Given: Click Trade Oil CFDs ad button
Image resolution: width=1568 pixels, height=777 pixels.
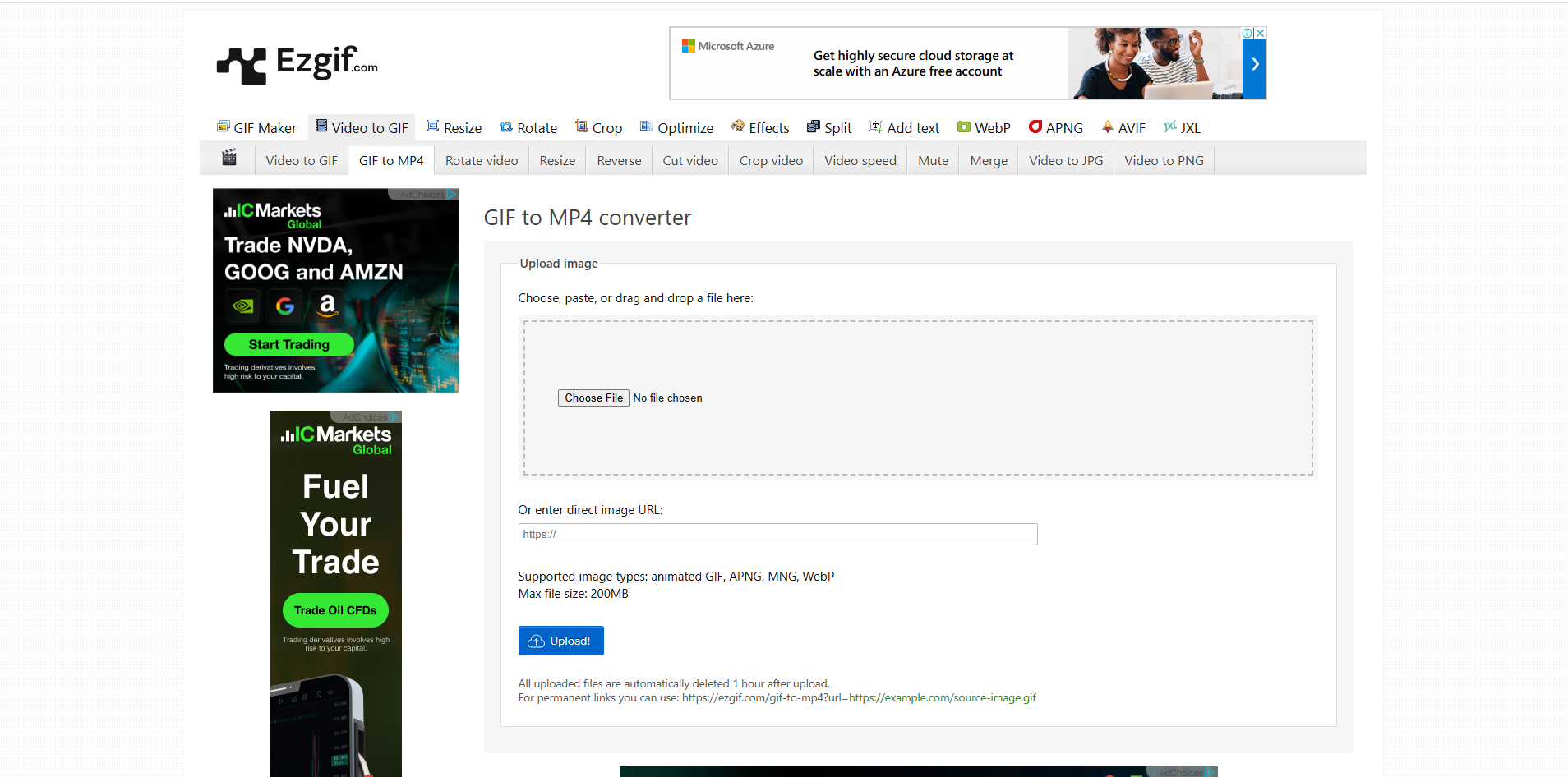Looking at the screenshot, I should click(x=335, y=610).
